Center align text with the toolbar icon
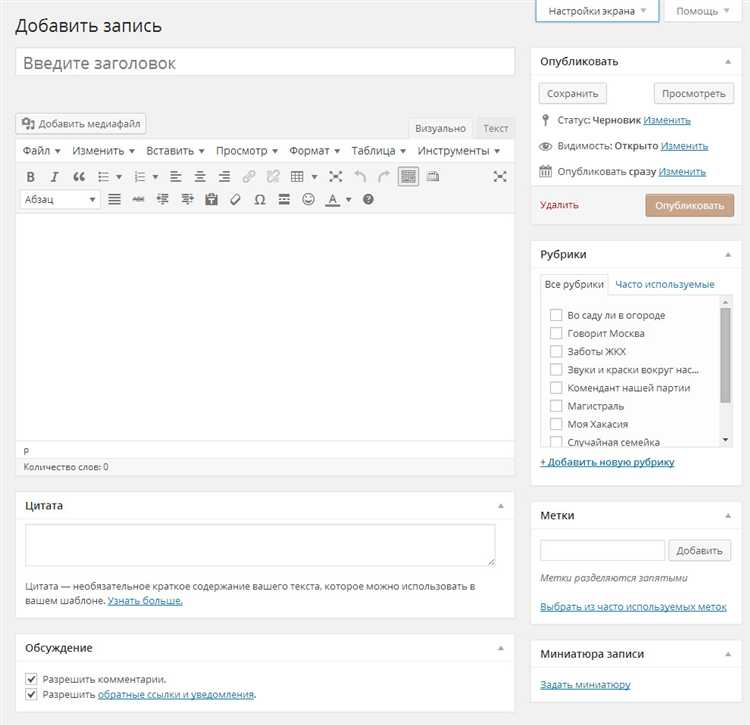The height and width of the screenshot is (725, 750). click(x=200, y=177)
